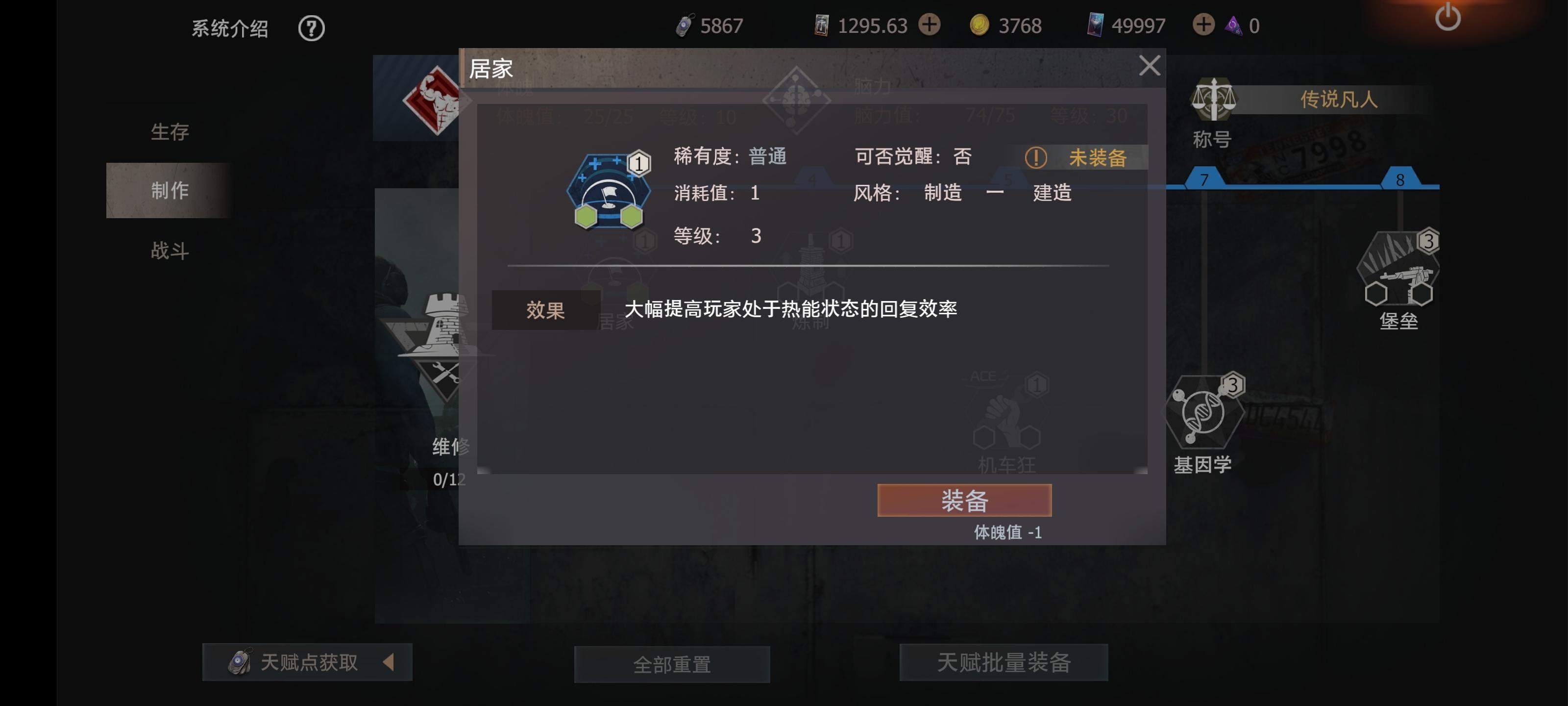
Task: Click the gold coin icon showing 3768
Action: tap(979, 25)
